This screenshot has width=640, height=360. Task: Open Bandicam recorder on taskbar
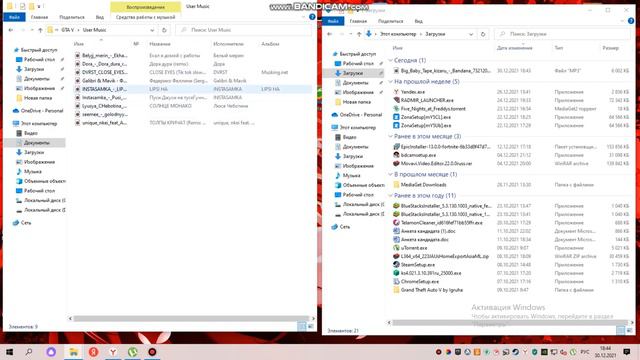(x=152, y=352)
